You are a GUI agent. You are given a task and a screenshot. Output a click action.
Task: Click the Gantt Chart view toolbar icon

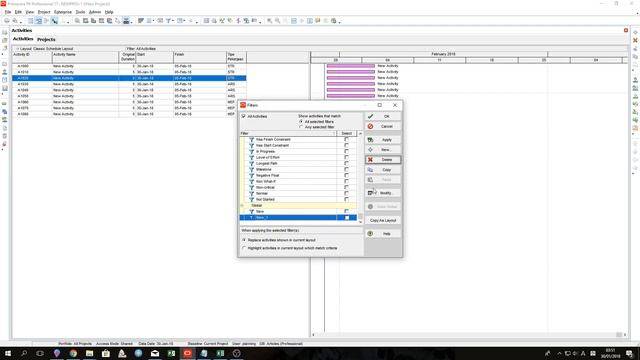coord(38,21)
